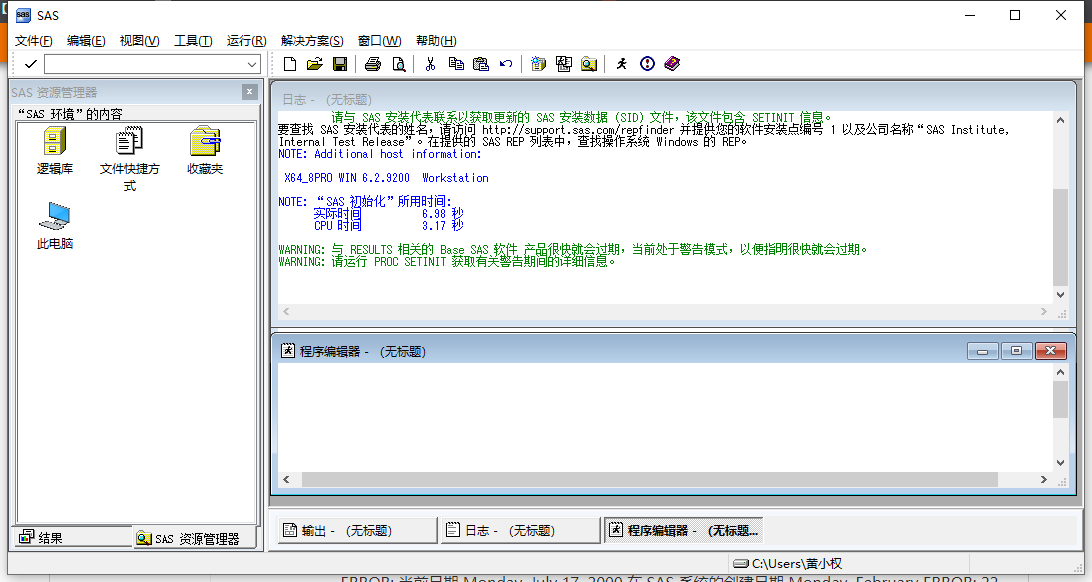Undo with the curved arrow icon
The width and height of the screenshot is (1092, 582).
[506, 64]
